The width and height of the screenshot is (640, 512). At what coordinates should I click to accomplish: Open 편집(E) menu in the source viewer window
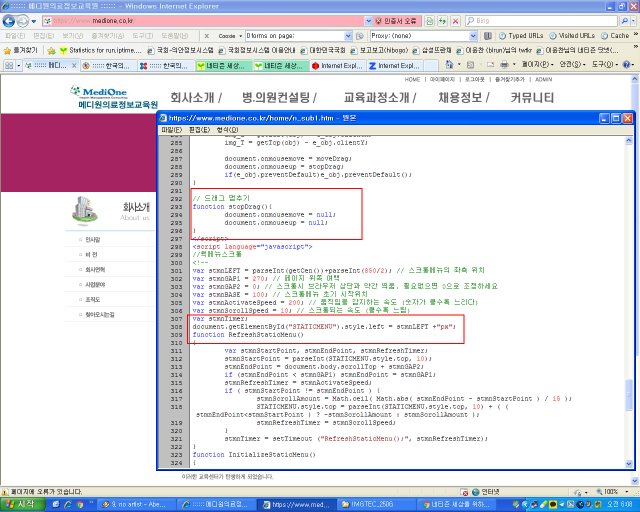199,130
